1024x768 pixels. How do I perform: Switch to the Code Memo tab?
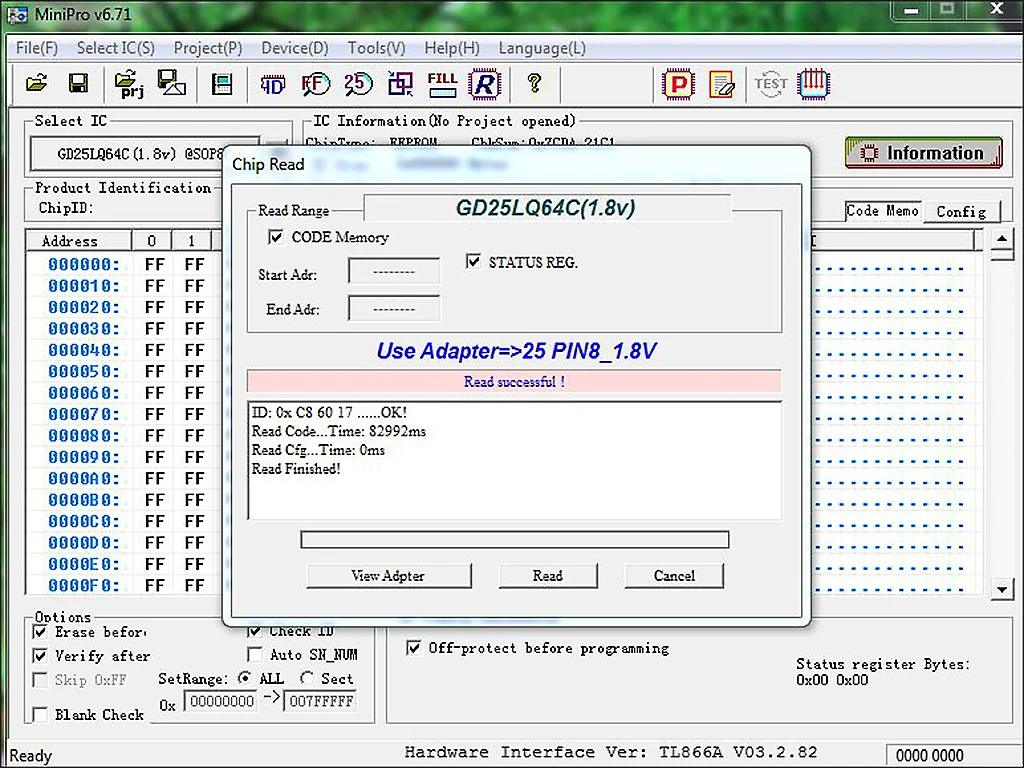(x=882, y=210)
